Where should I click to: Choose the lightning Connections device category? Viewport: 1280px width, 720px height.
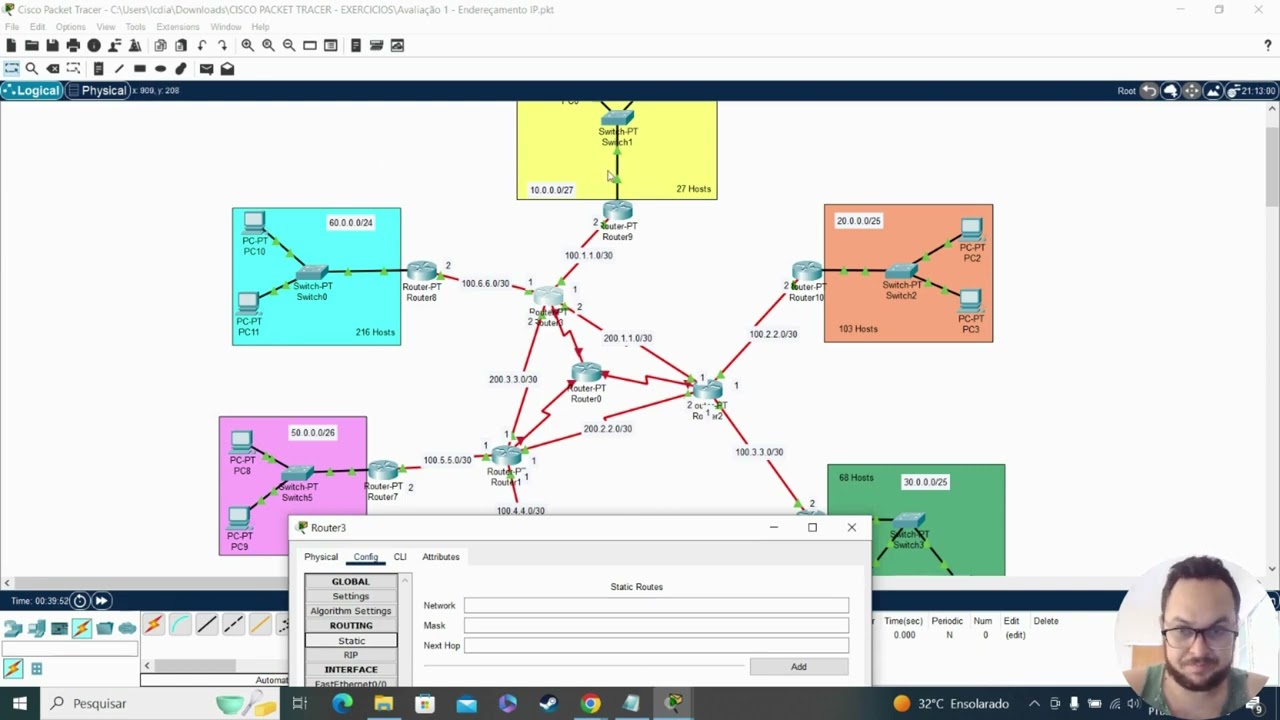pyautogui.click(x=82, y=628)
